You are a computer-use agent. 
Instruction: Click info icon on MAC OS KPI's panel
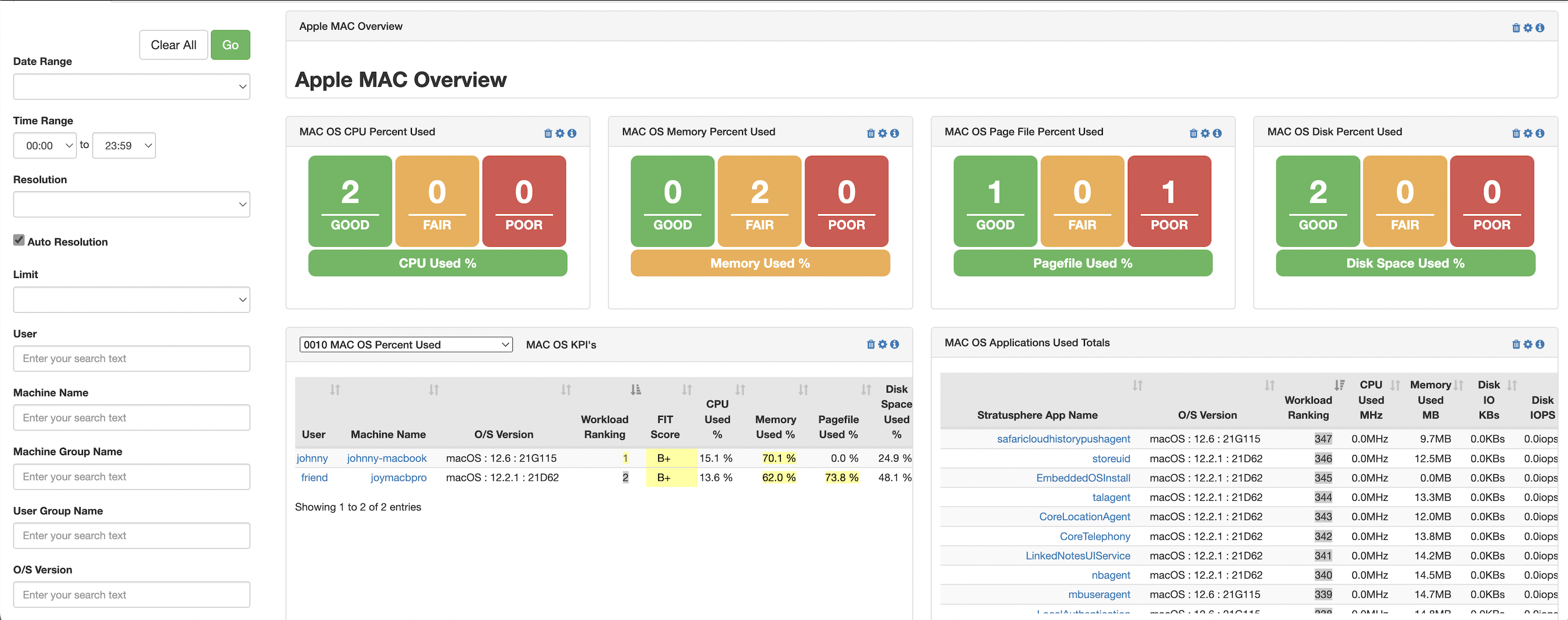click(x=894, y=345)
